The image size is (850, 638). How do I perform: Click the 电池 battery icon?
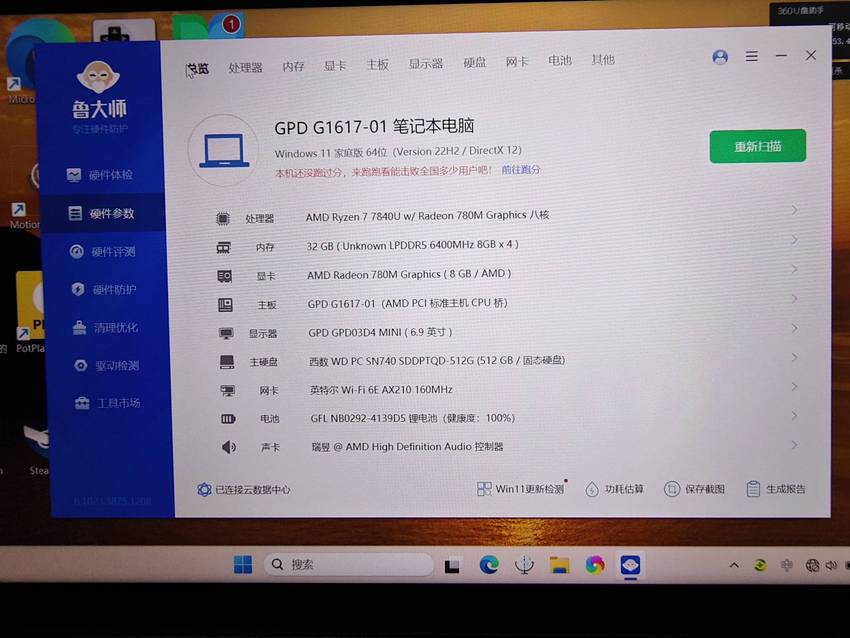pyautogui.click(x=228, y=418)
